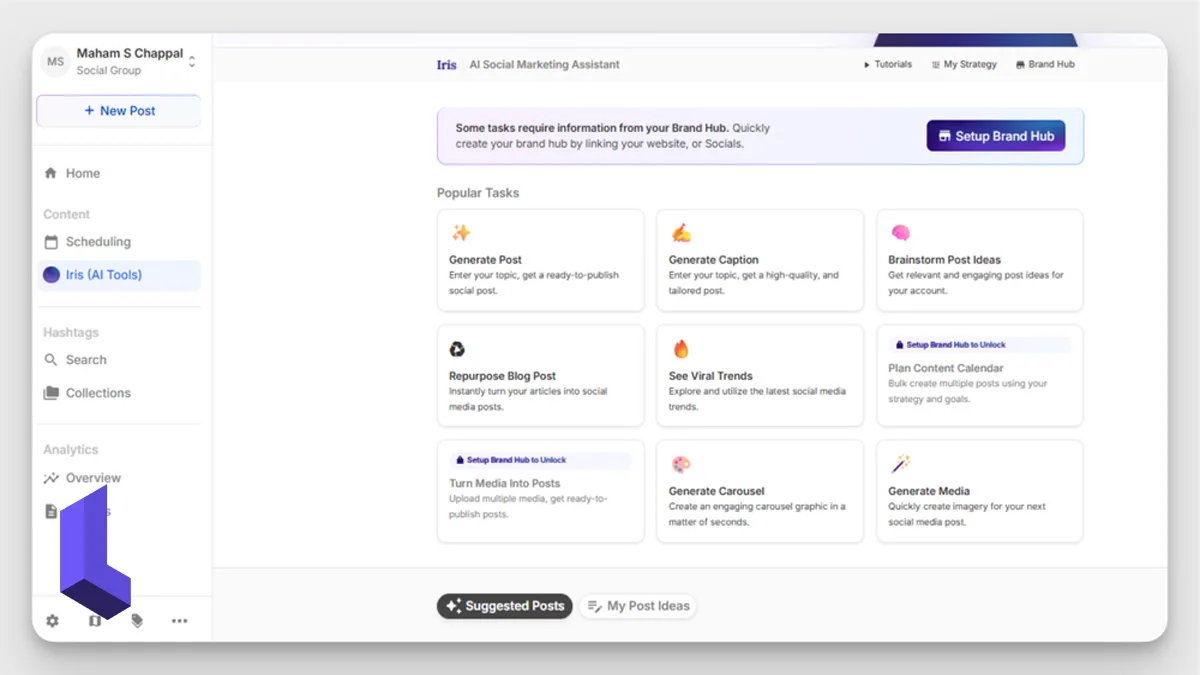
Task: Click the flame See Viral Trends icon
Action: 681,349
